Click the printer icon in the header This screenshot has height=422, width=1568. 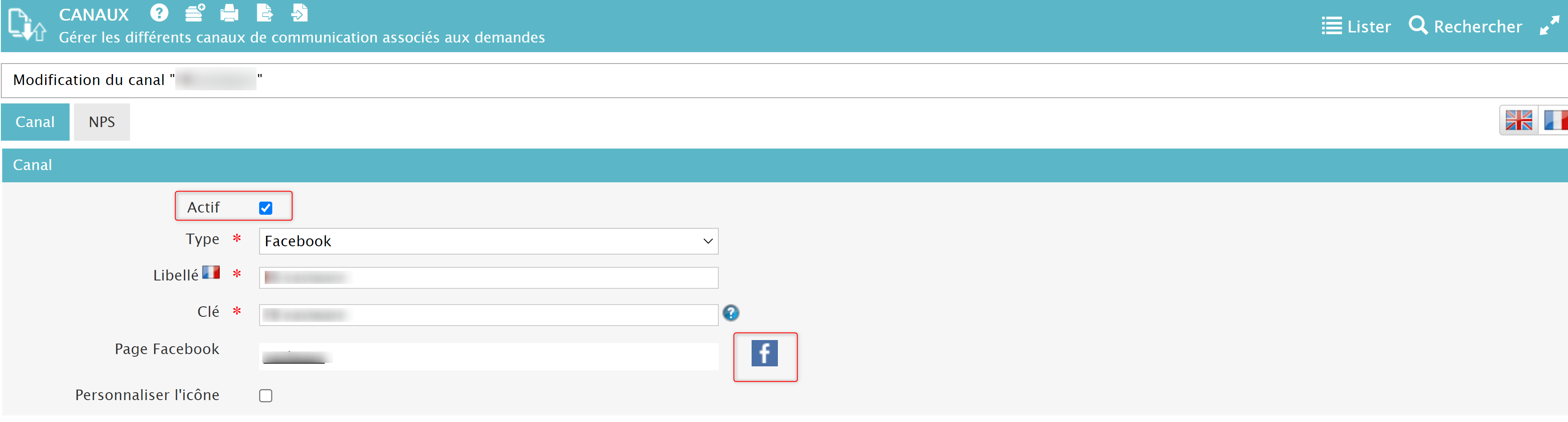(229, 13)
